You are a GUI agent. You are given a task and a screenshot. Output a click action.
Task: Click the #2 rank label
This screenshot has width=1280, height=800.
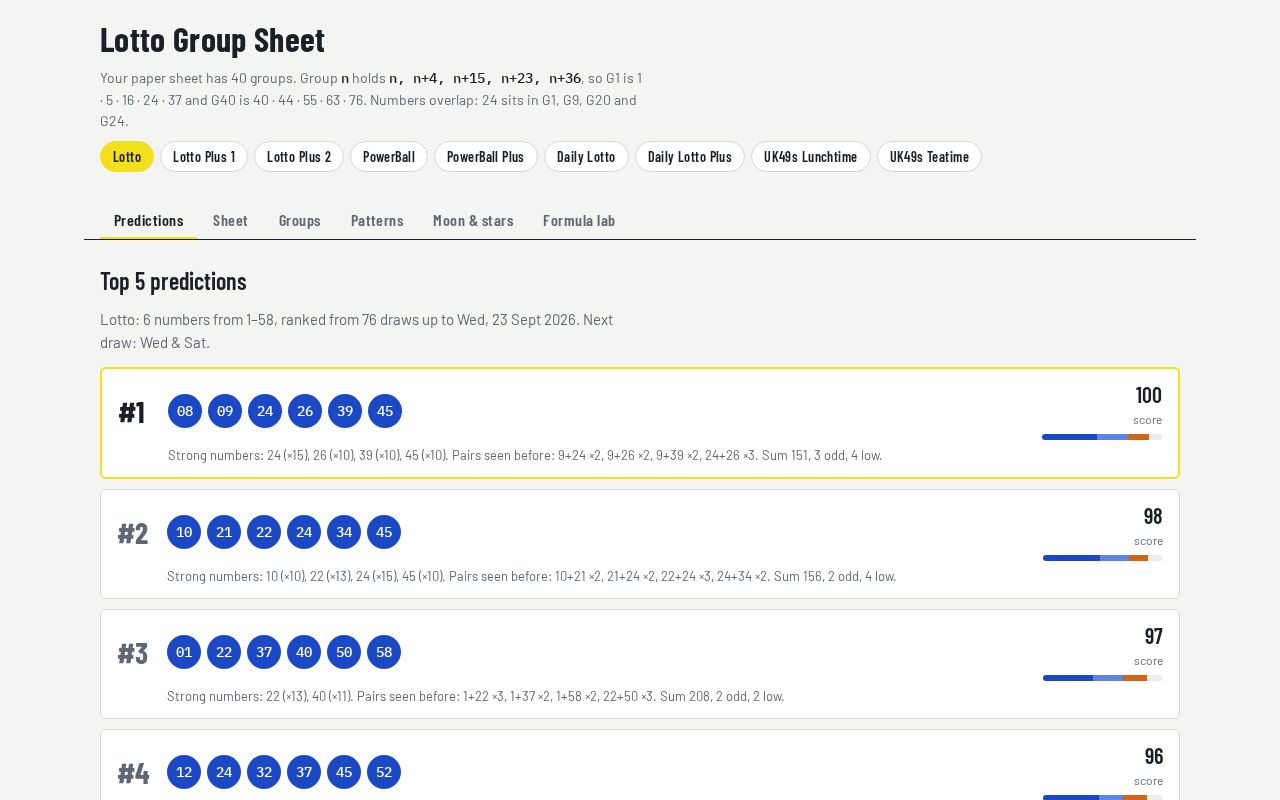point(133,533)
